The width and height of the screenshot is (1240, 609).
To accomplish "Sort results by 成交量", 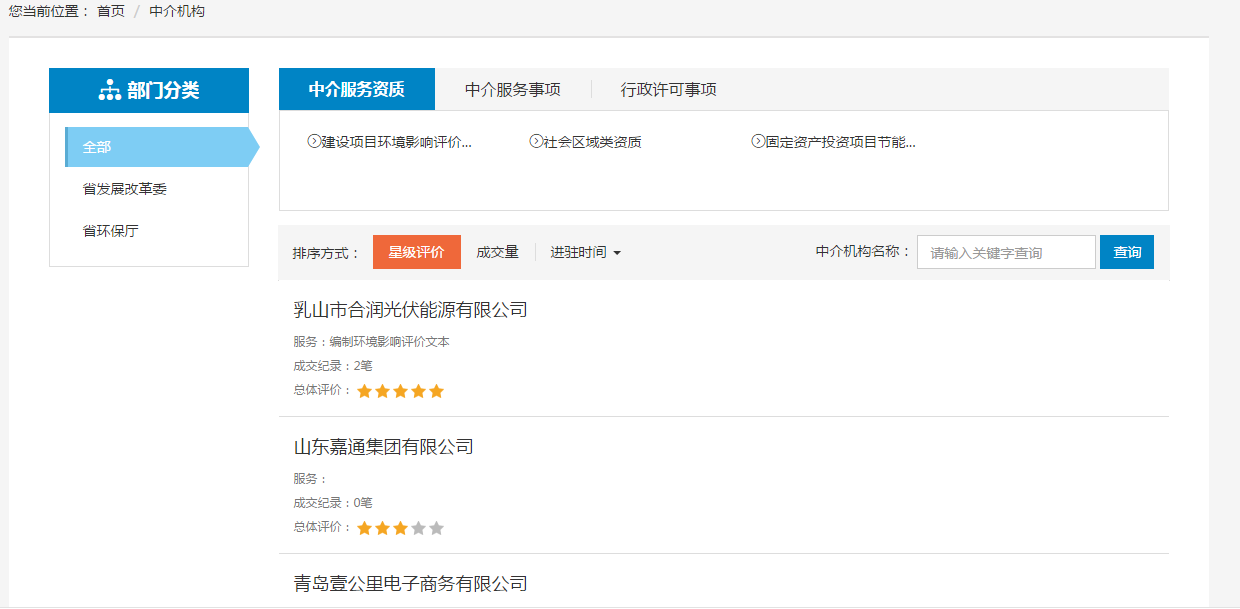I will click(x=497, y=253).
